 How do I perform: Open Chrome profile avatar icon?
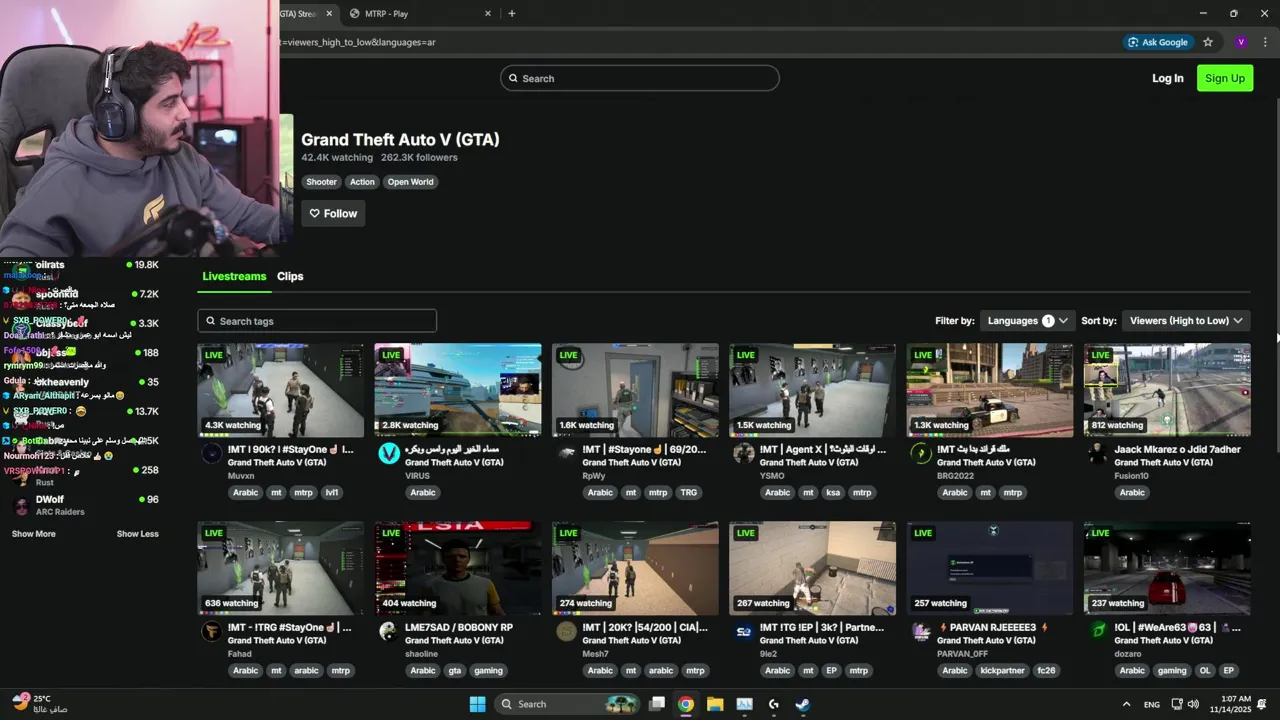pos(1241,42)
